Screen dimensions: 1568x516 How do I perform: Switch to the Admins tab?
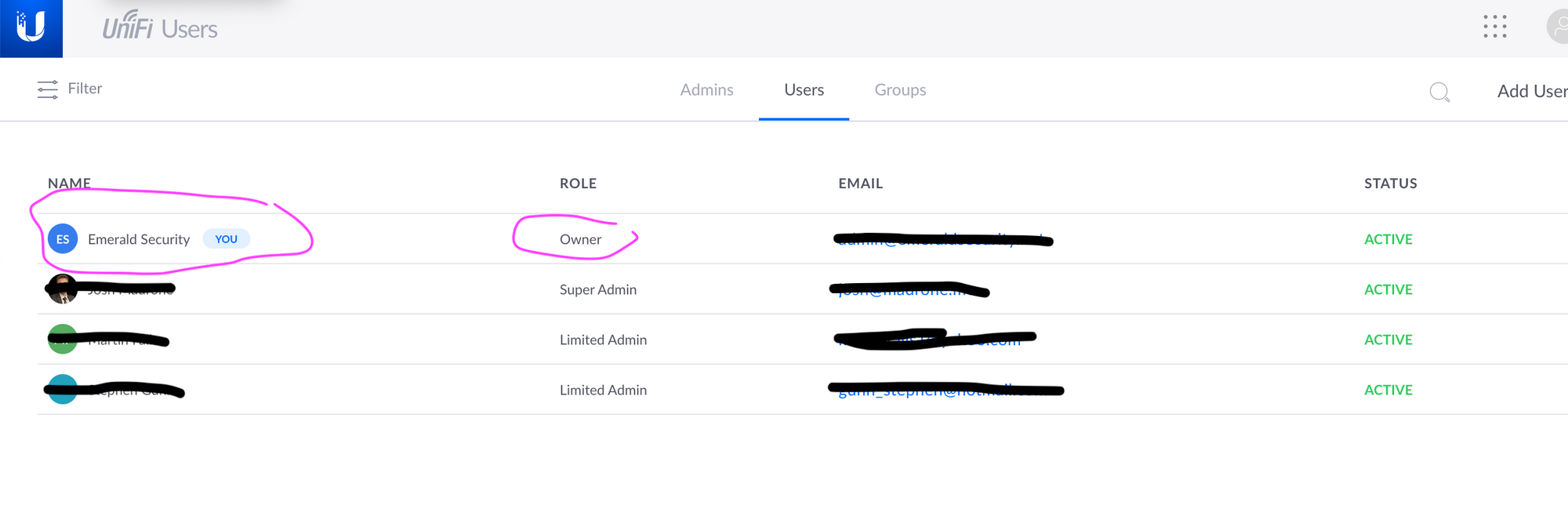(706, 90)
